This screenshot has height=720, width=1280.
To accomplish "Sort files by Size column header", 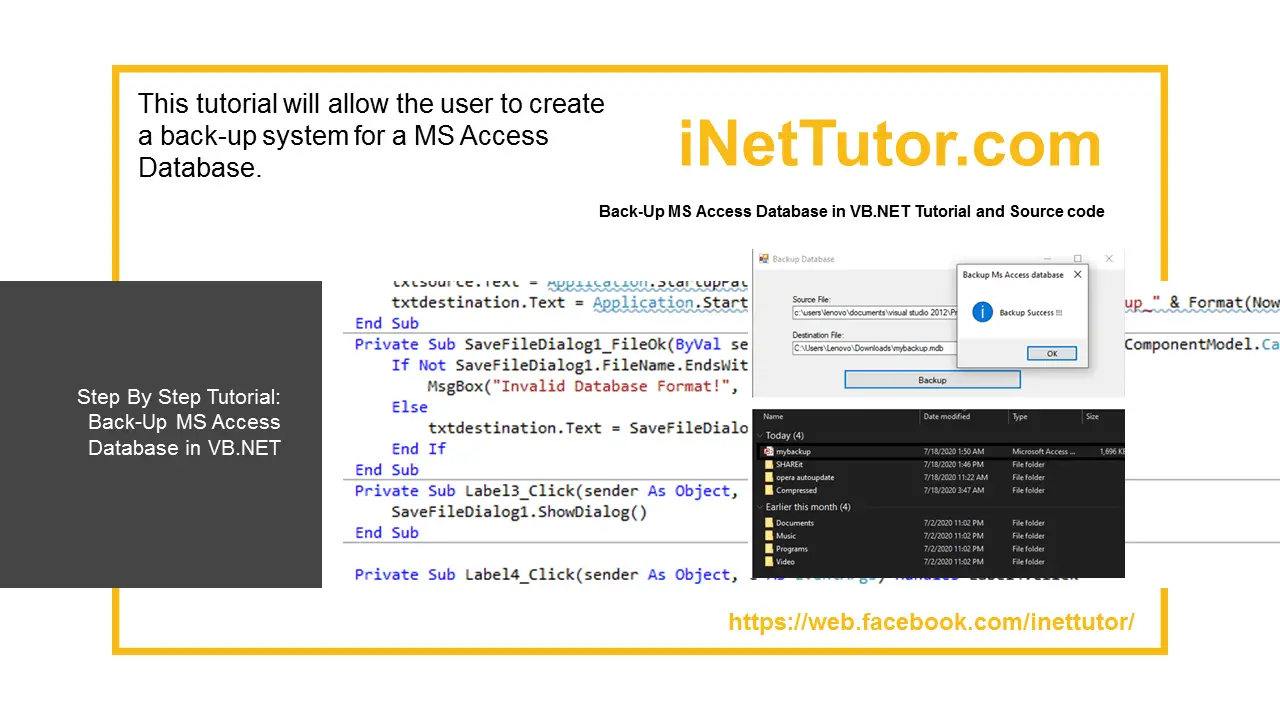I will 1092,417.
